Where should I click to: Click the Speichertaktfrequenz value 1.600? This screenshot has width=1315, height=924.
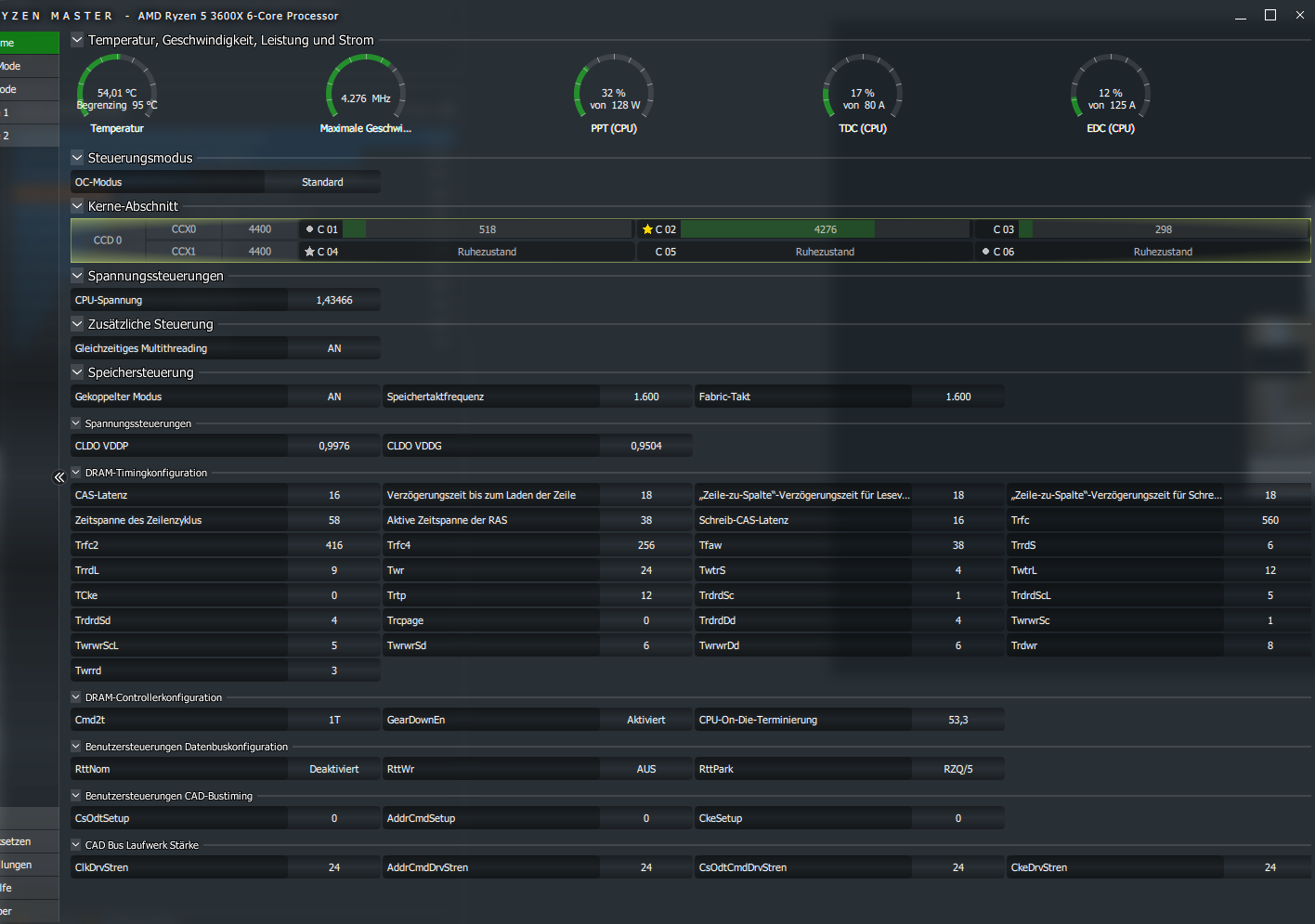[646, 397]
